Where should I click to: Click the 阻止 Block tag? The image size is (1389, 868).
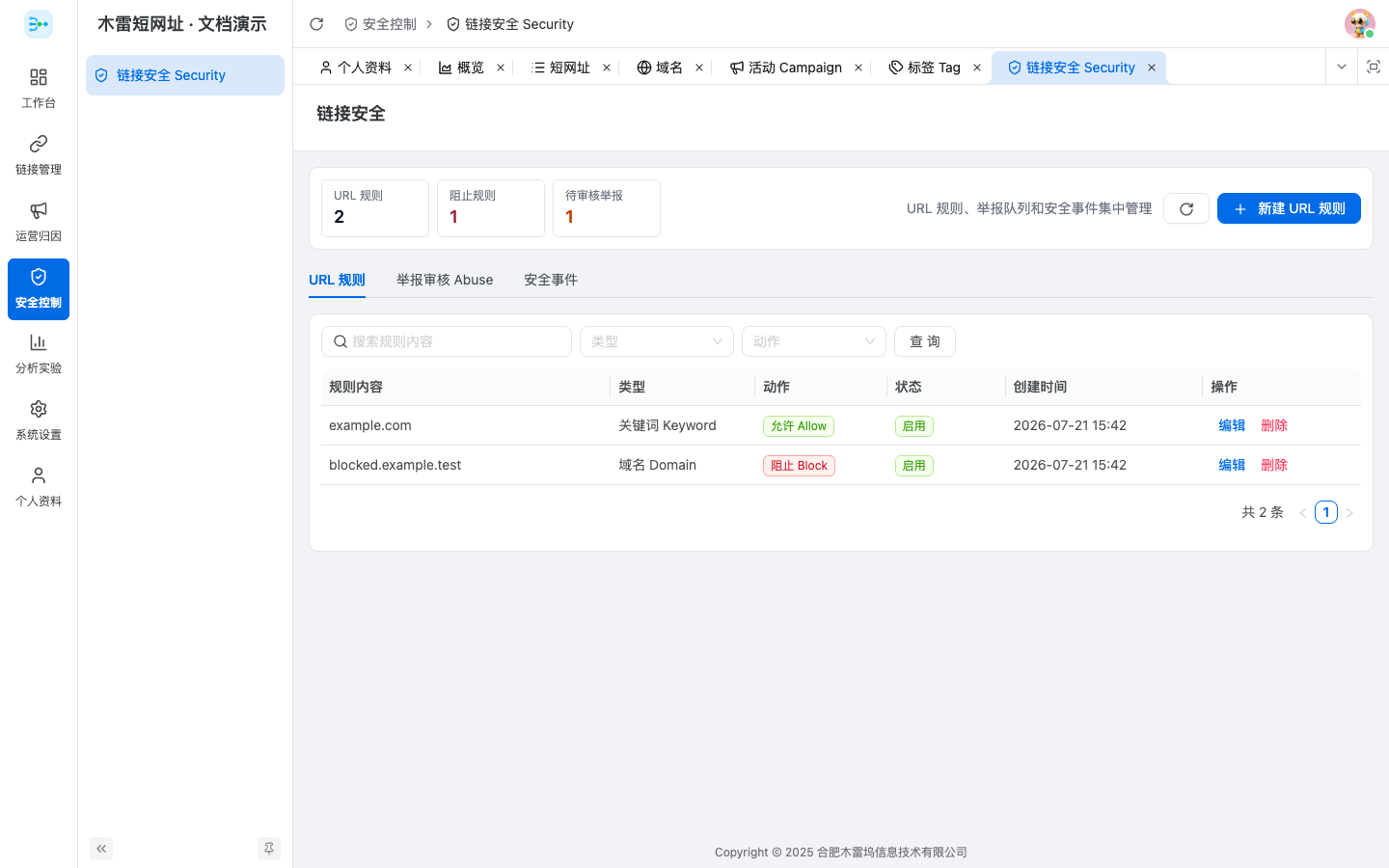[799, 466]
